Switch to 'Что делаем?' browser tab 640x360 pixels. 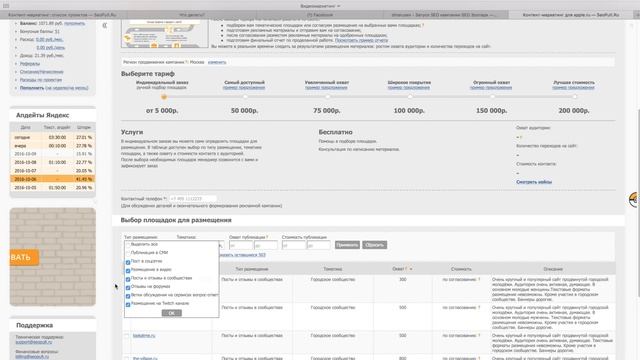[192, 15]
